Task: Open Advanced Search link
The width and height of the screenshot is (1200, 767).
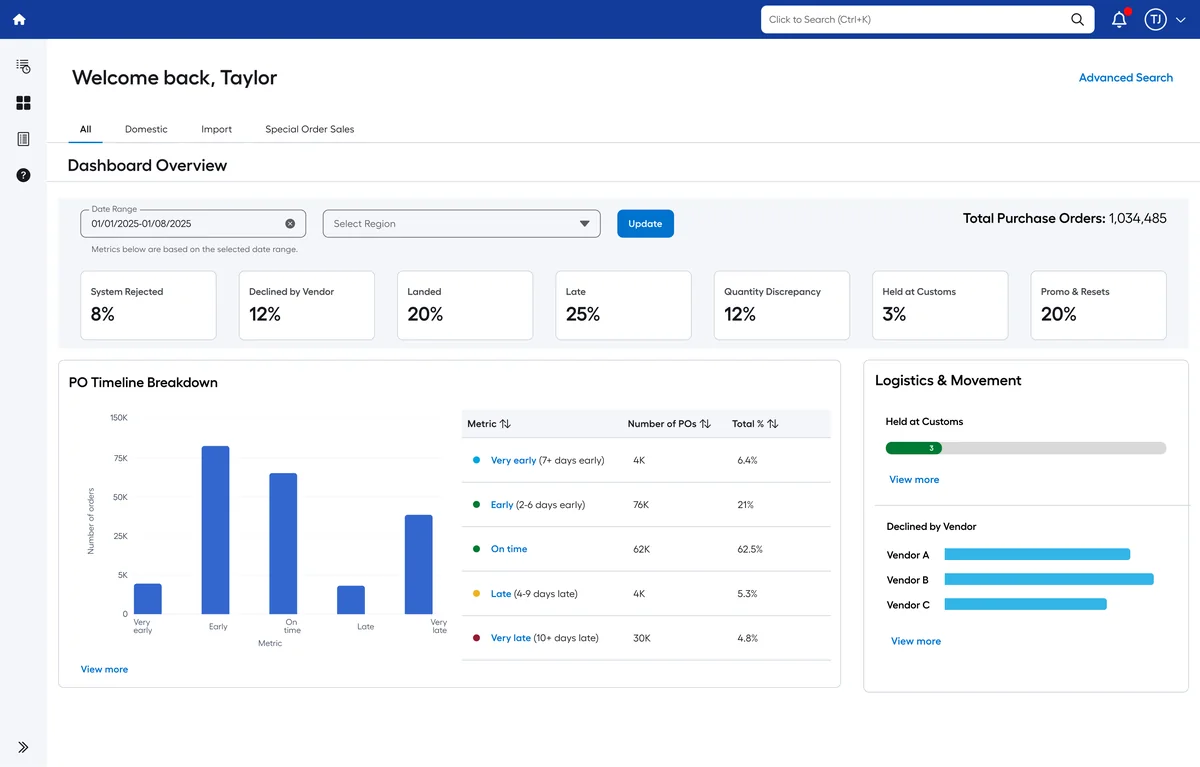Action: (x=1125, y=77)
